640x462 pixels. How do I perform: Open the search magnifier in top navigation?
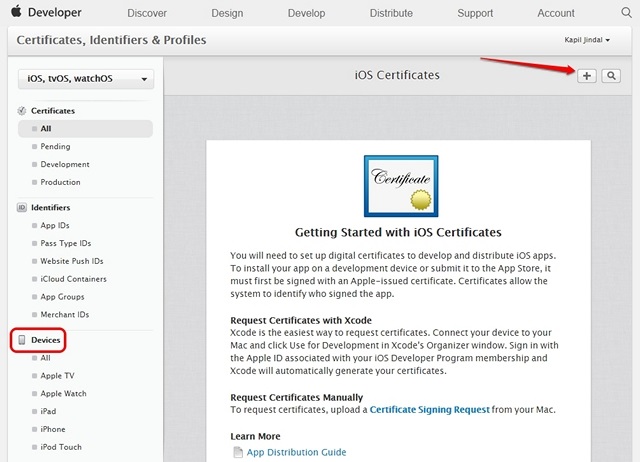[x=626, y=12]
